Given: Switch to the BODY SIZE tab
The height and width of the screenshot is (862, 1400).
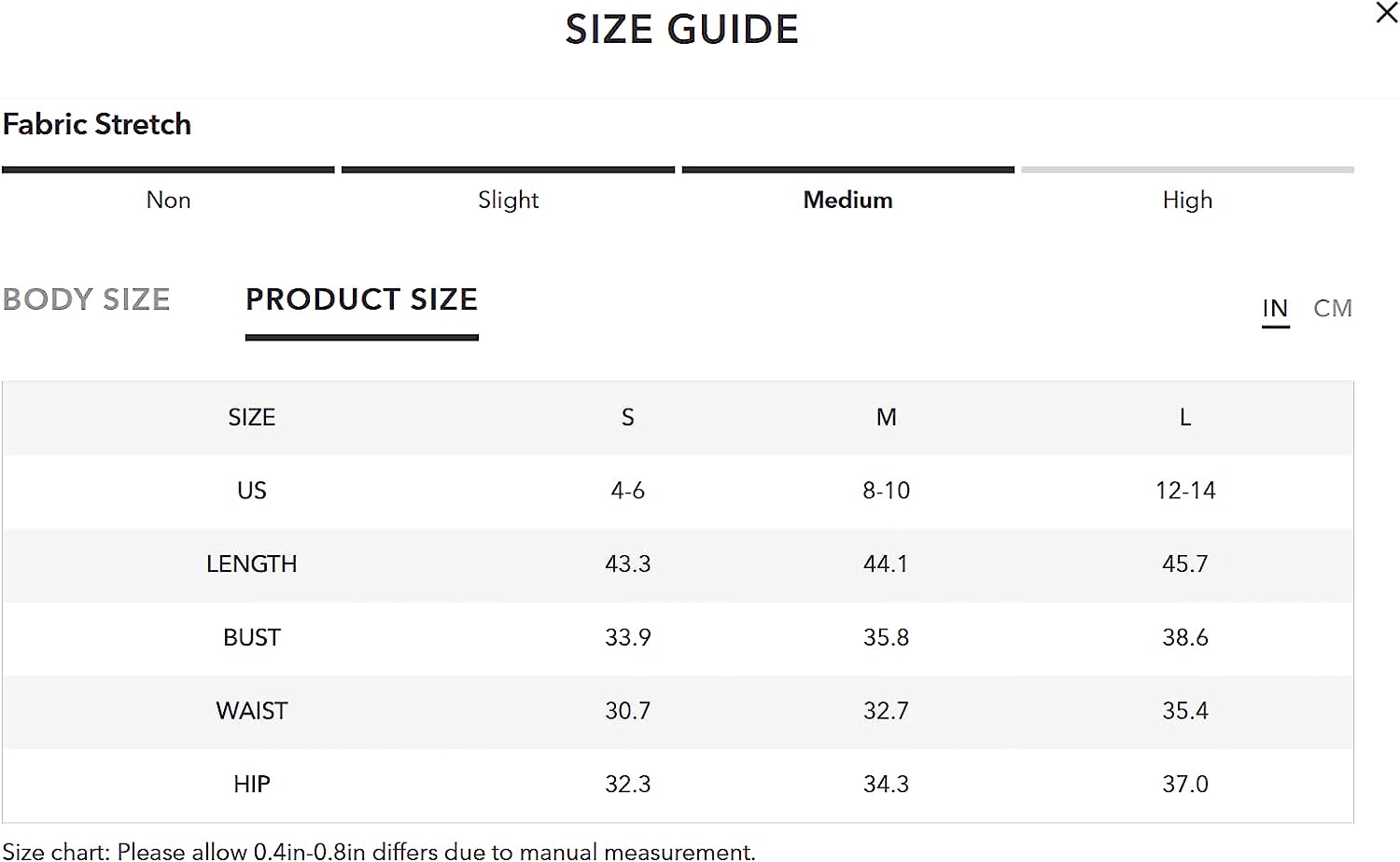Looking at the screenshot, I should coord(87,299).
